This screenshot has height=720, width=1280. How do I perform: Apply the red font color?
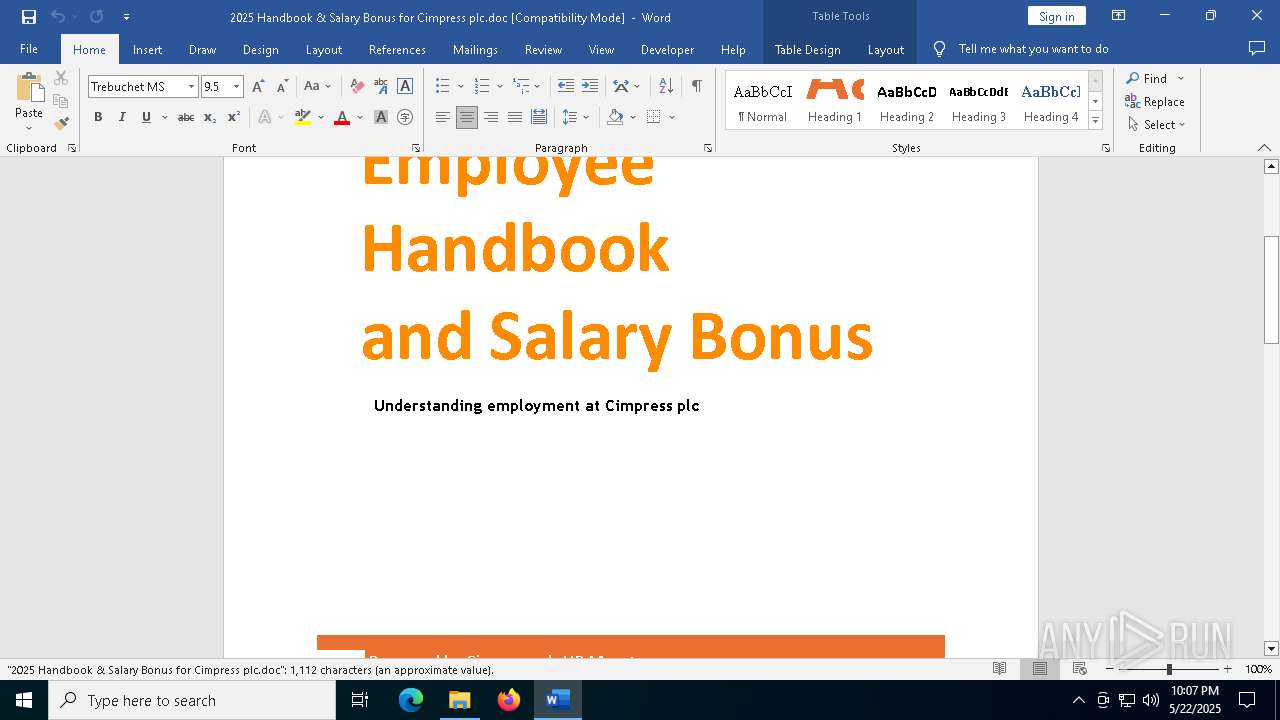[342, 117]
